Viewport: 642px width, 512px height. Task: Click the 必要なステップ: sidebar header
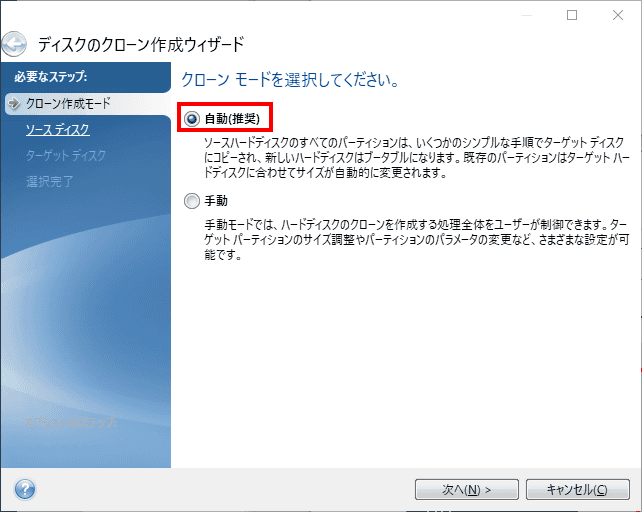coord(51,76)
